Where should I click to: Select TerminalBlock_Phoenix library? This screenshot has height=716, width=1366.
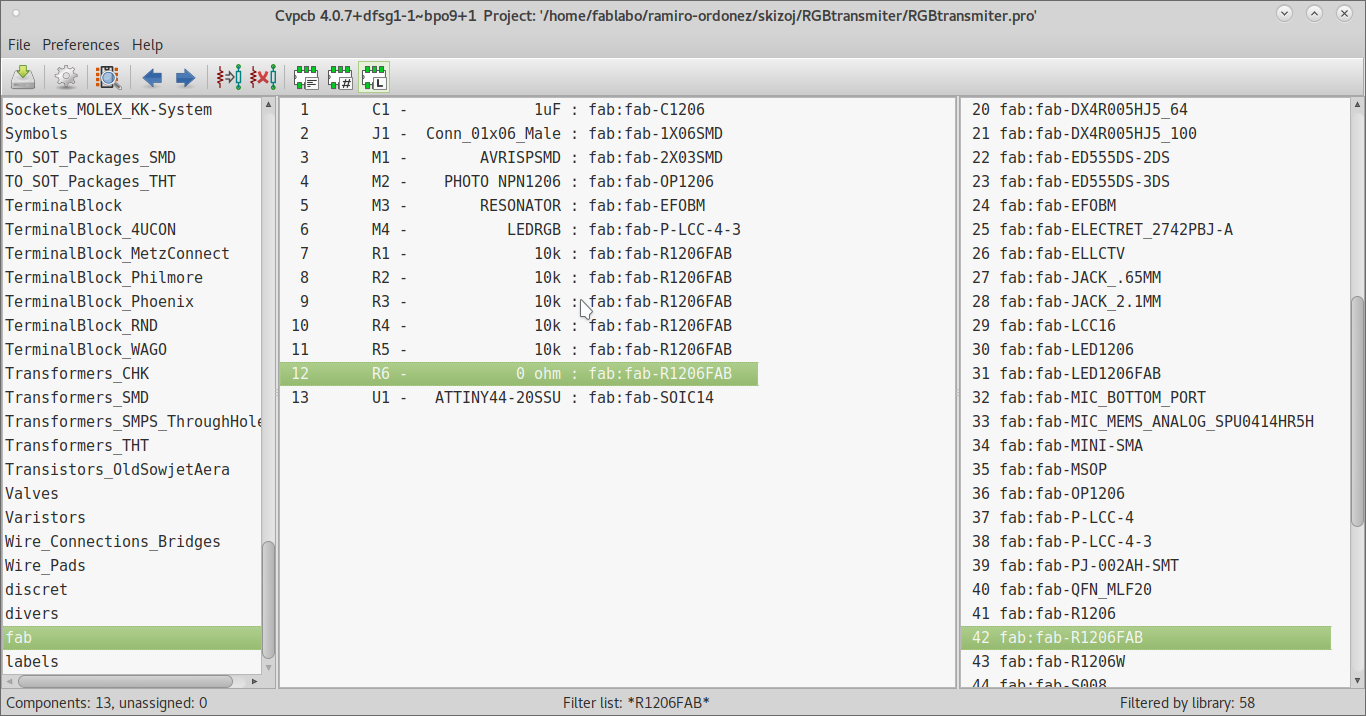point(131,301)
